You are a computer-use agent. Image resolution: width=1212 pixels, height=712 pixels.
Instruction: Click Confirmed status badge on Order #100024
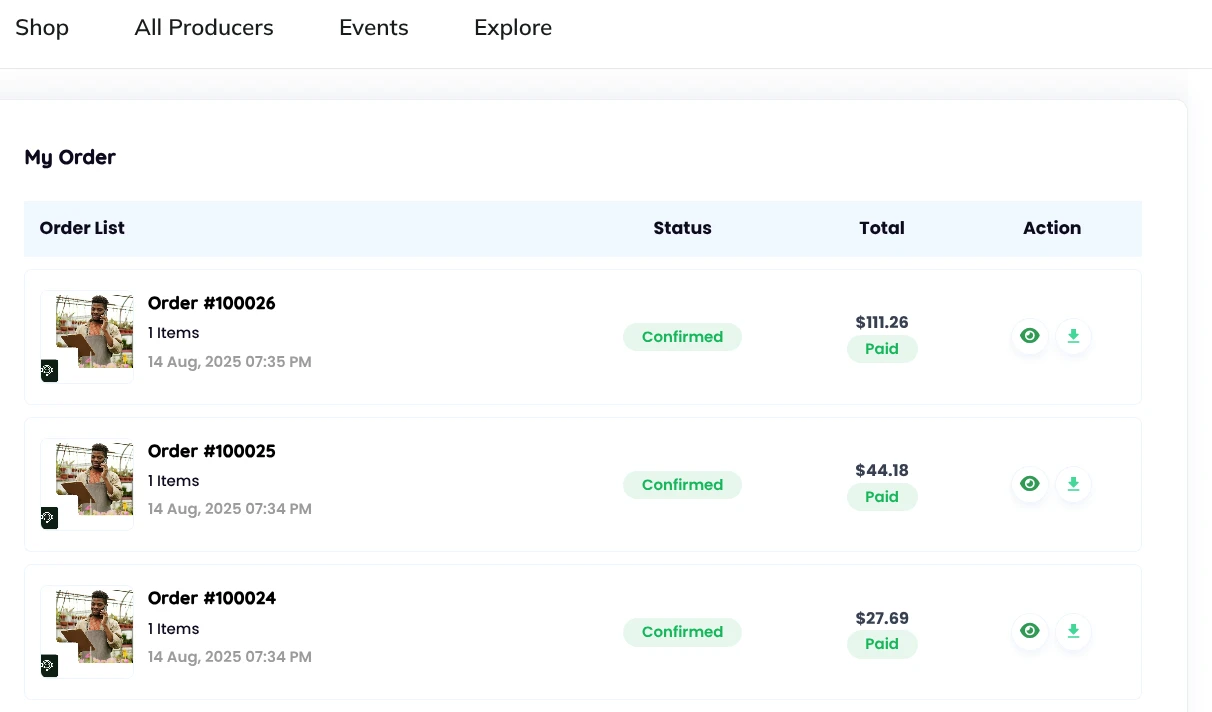point(682,632)
